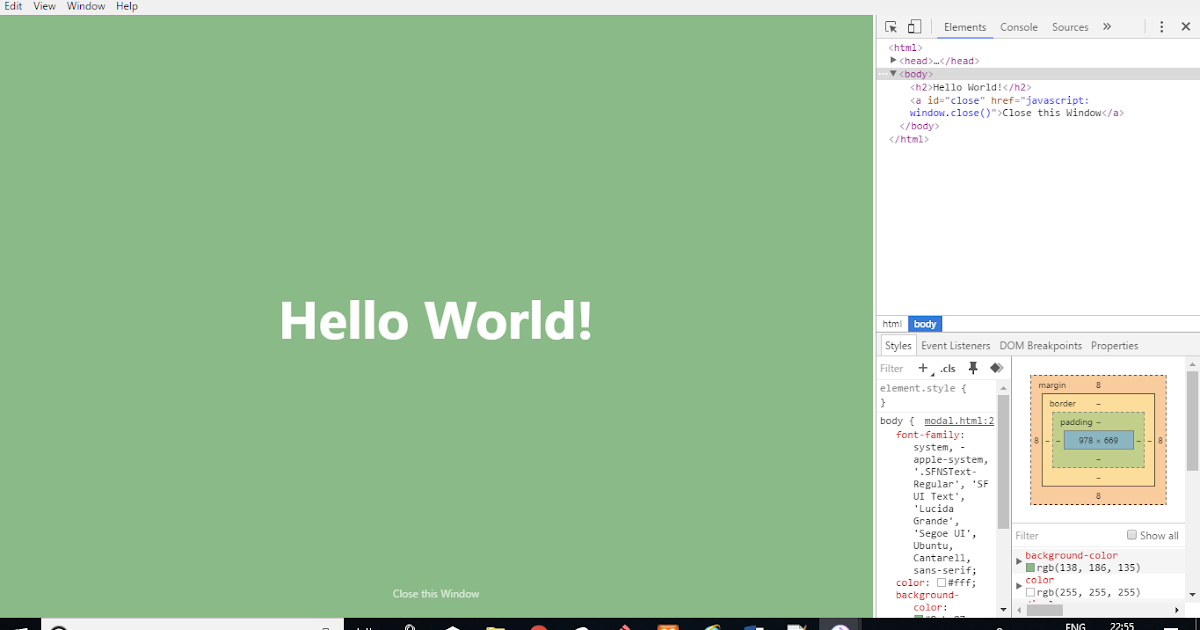The height and width of the screenshot is (630, 1200).
Task: Select the inspect element picker icon
Action: click(889, 26)
